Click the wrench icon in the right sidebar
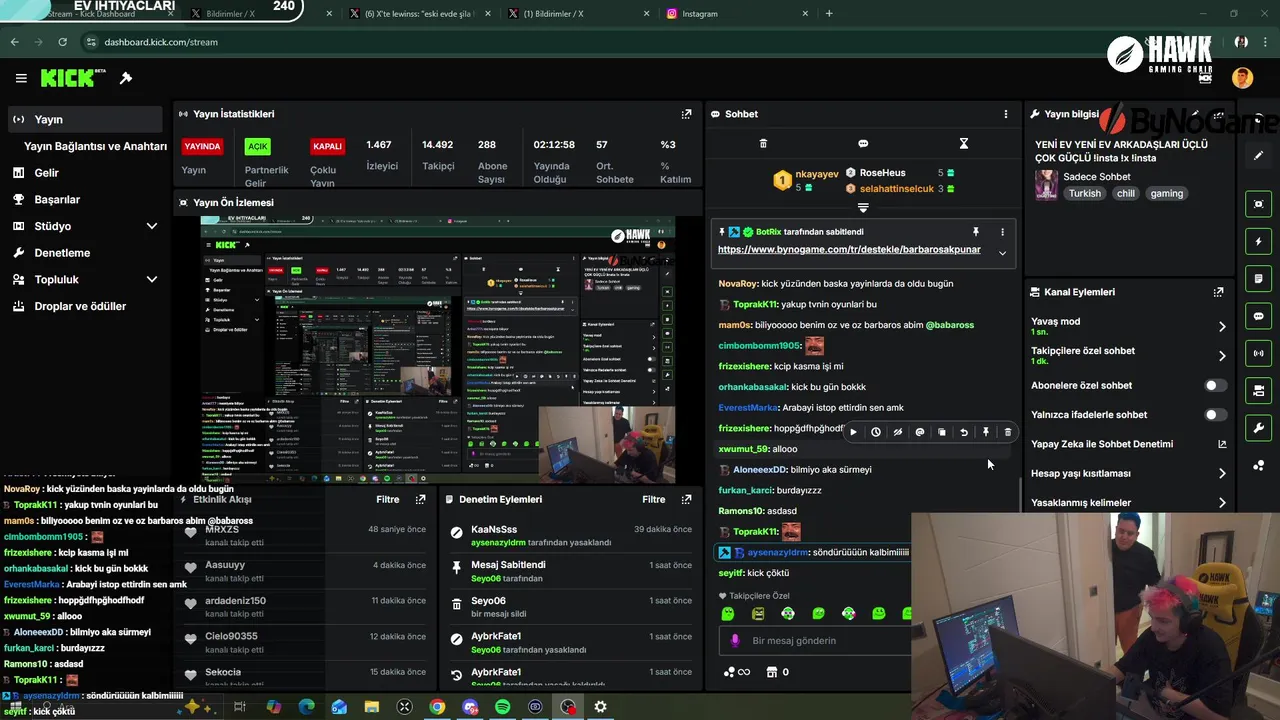The image size is (1280, 720). pyautogui.click(x=1258, y=428)
